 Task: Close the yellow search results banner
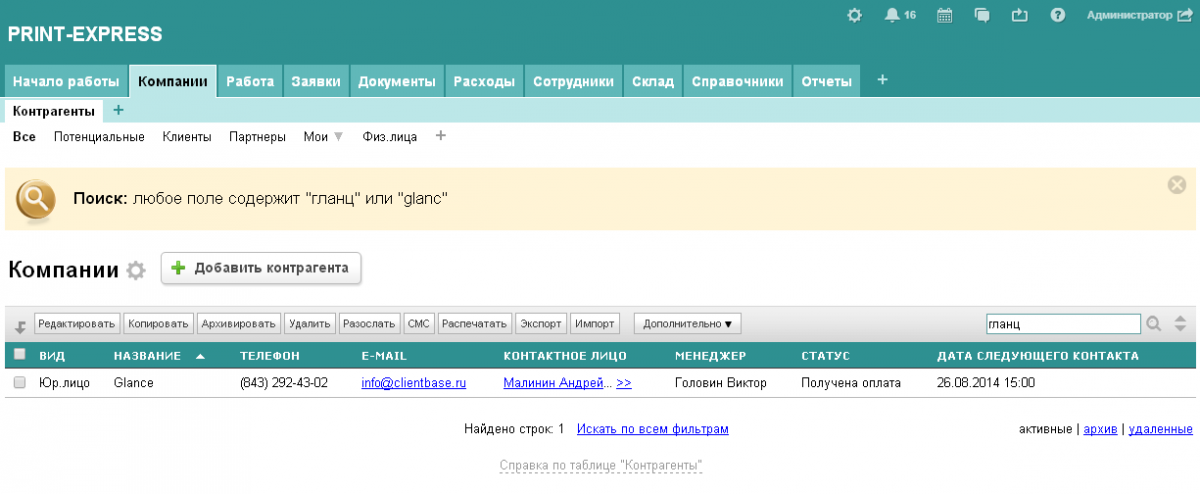click(x=1177, y=184)
